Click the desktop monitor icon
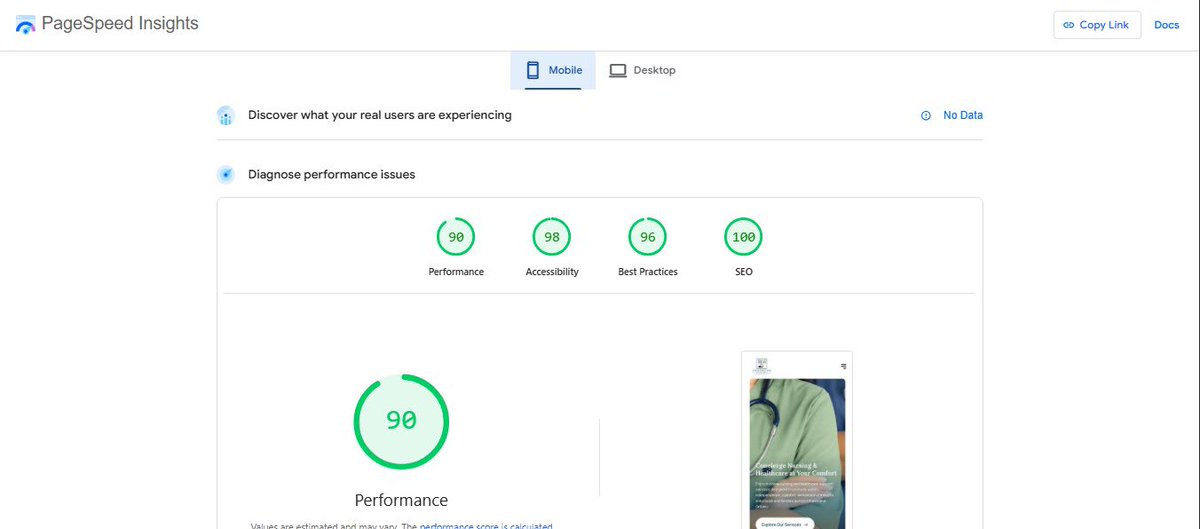The image size is (1200, 529). 618,70
